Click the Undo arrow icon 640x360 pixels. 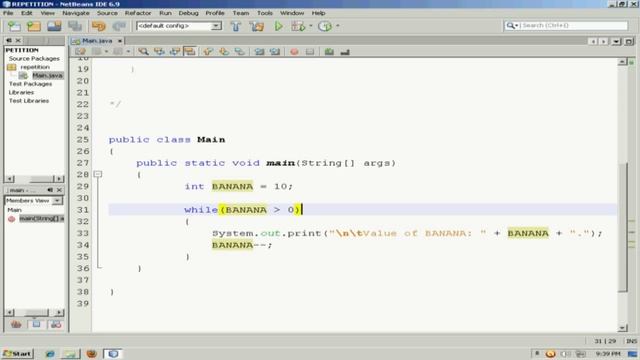(x=99, y=26)
